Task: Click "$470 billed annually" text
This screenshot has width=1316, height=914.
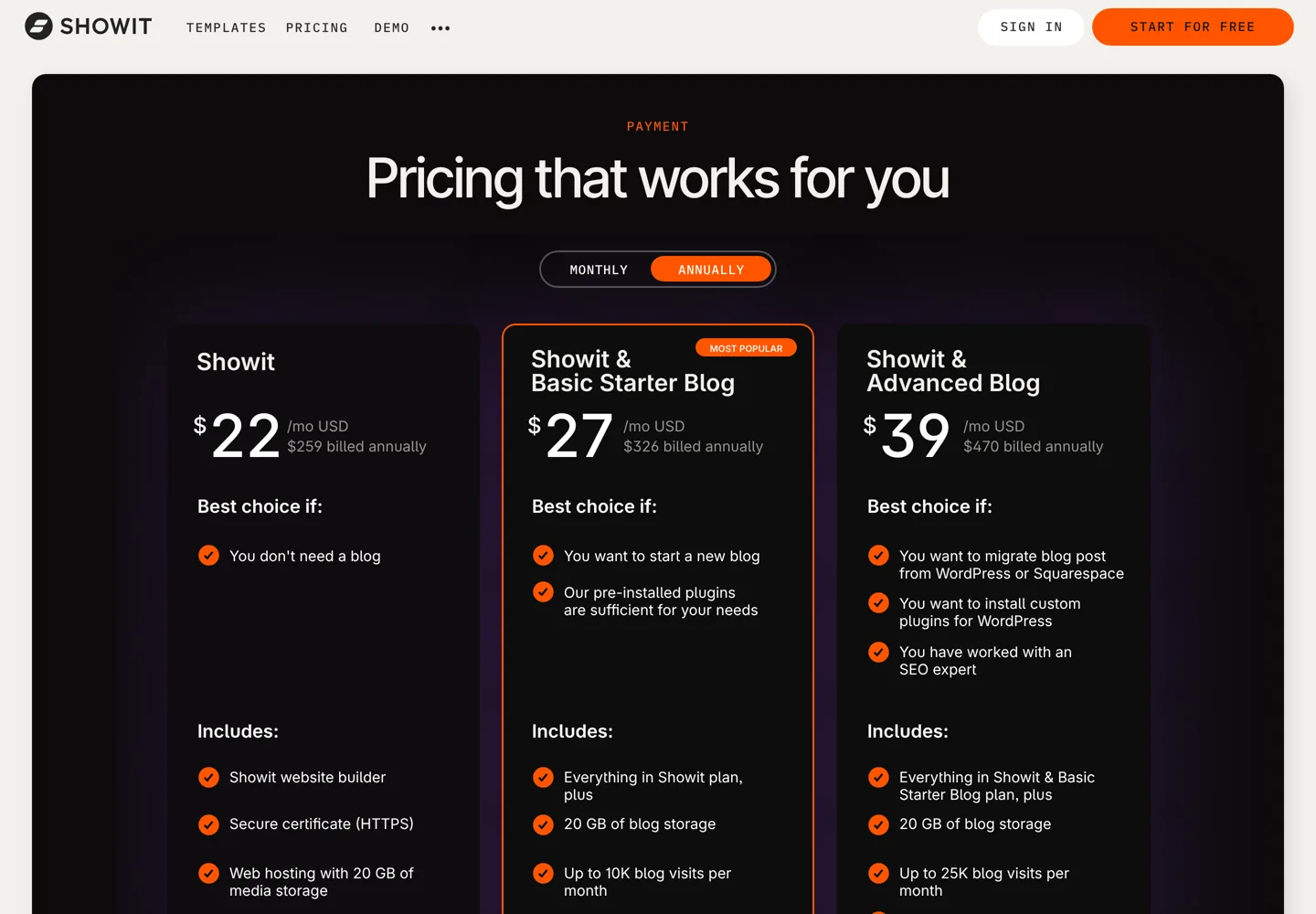Action: tap(1033, 446)
